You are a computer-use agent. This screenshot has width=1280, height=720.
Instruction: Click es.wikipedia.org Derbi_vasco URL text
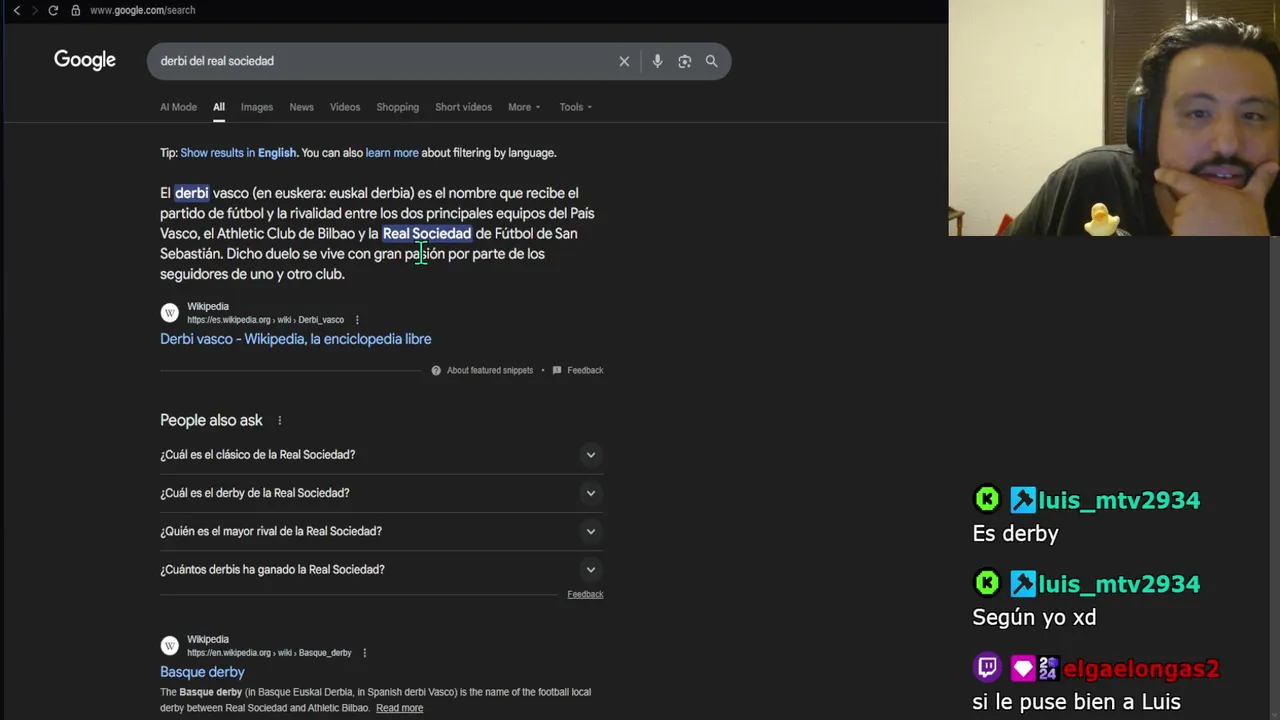click(x=265, y=320)
